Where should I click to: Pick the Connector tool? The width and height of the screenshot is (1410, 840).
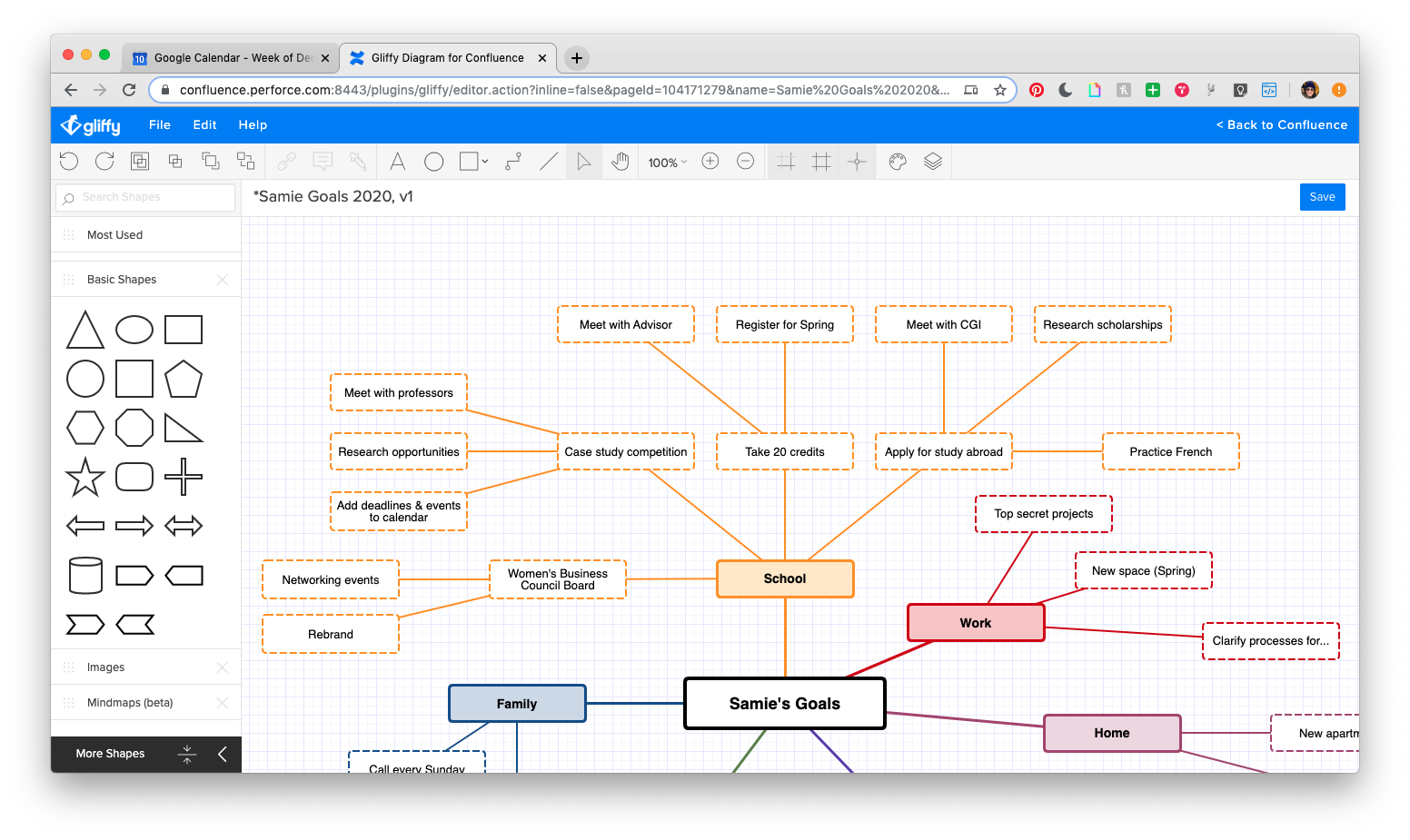[512, 161]
